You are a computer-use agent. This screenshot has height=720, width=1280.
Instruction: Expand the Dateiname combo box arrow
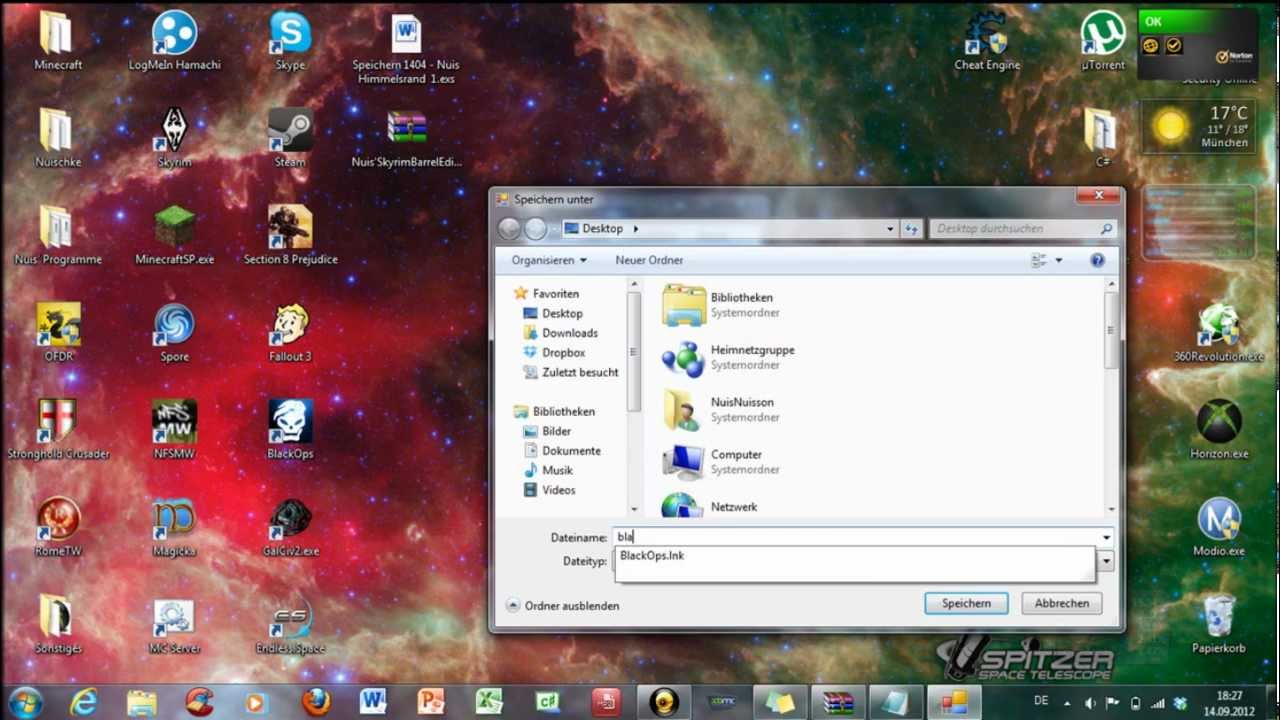(x=1106, y=538)
